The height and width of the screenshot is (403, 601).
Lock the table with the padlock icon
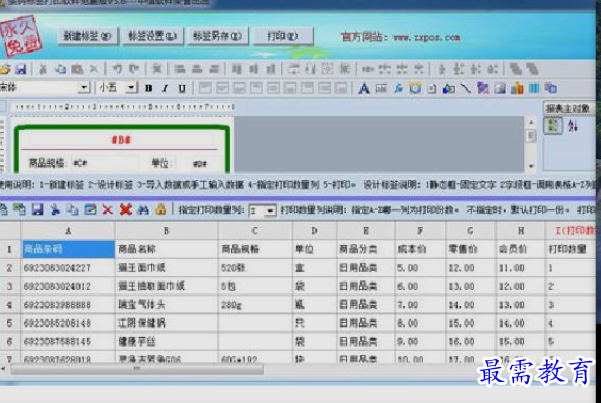click(x=161, y=209)
